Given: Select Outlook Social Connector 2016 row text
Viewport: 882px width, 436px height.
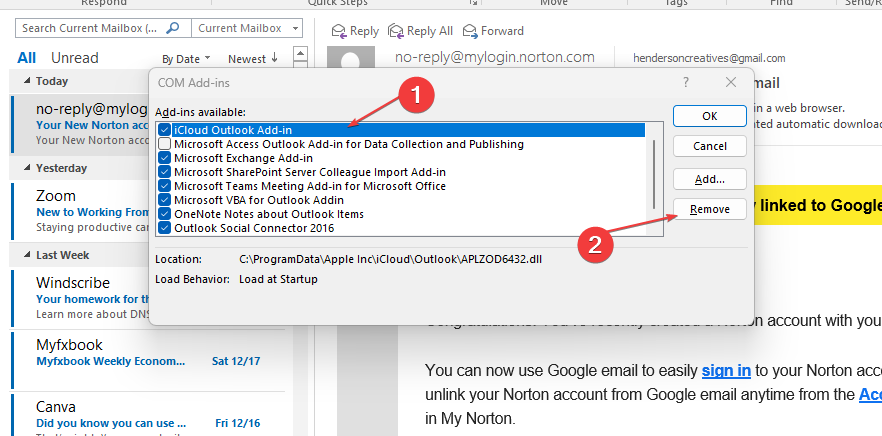Looking at the screenshot, I should click(x=254, y=228).
